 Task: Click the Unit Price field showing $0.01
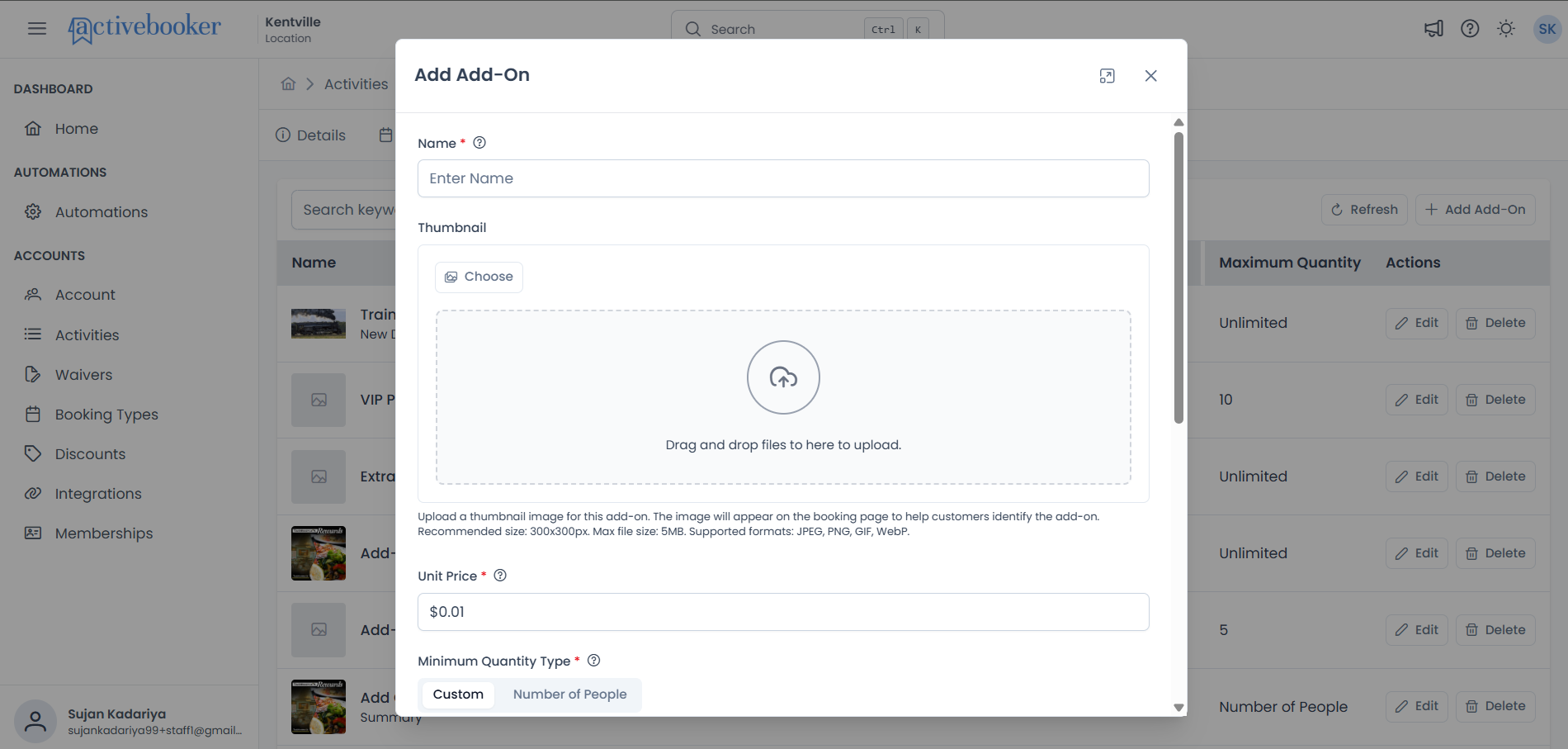(783, 612)
